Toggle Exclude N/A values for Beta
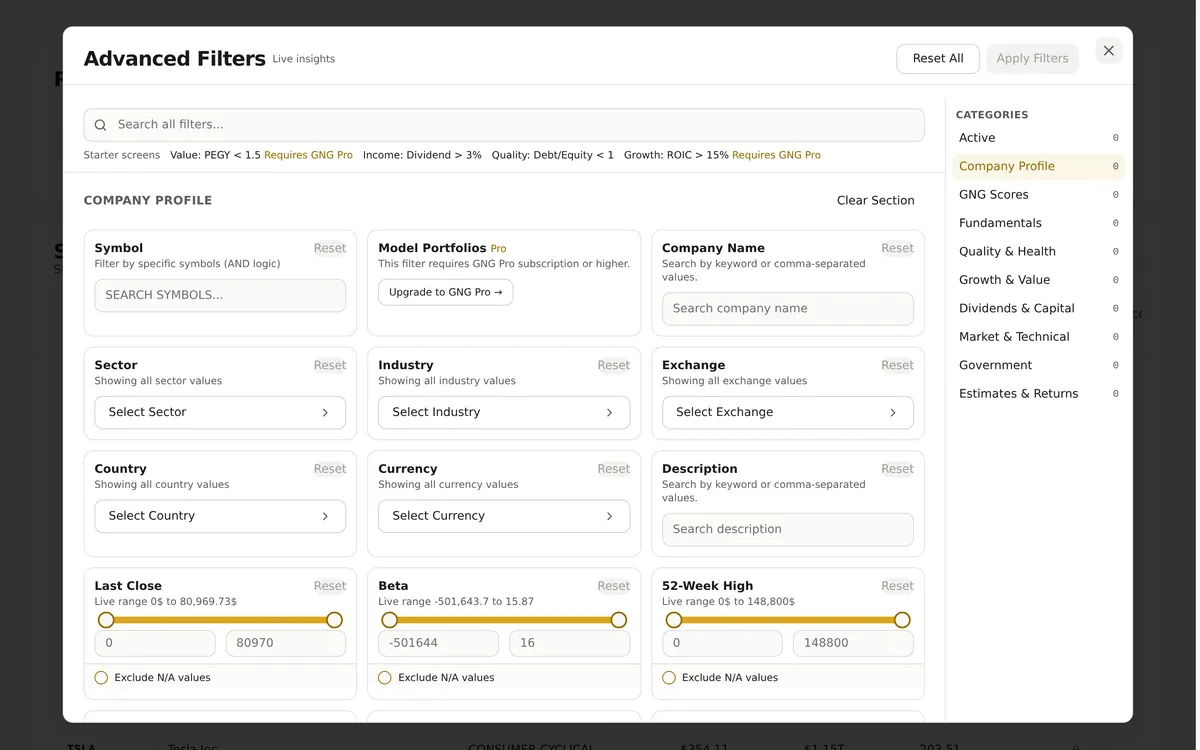 385,678
